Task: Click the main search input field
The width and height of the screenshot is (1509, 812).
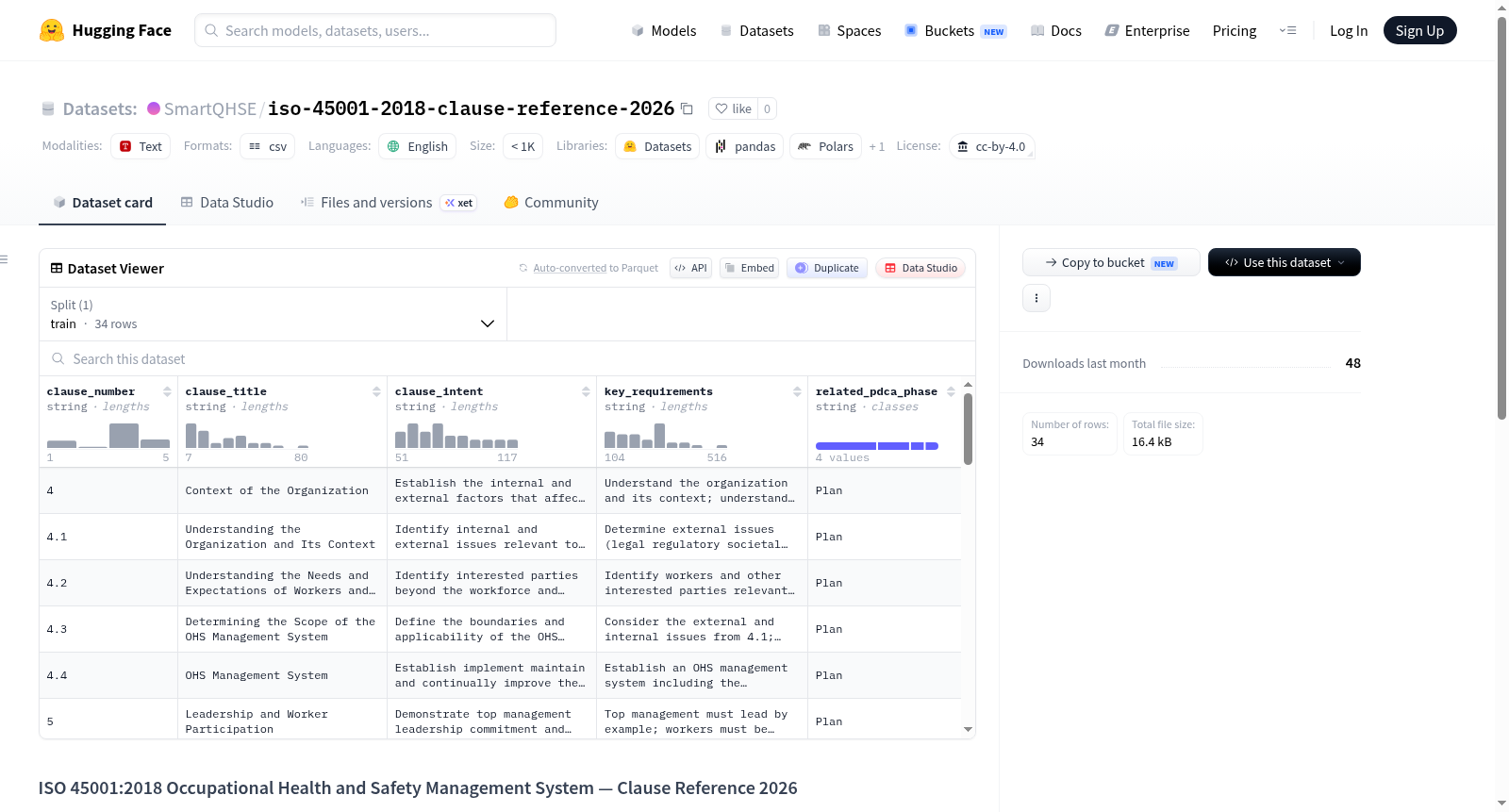Action: [375, 30]
